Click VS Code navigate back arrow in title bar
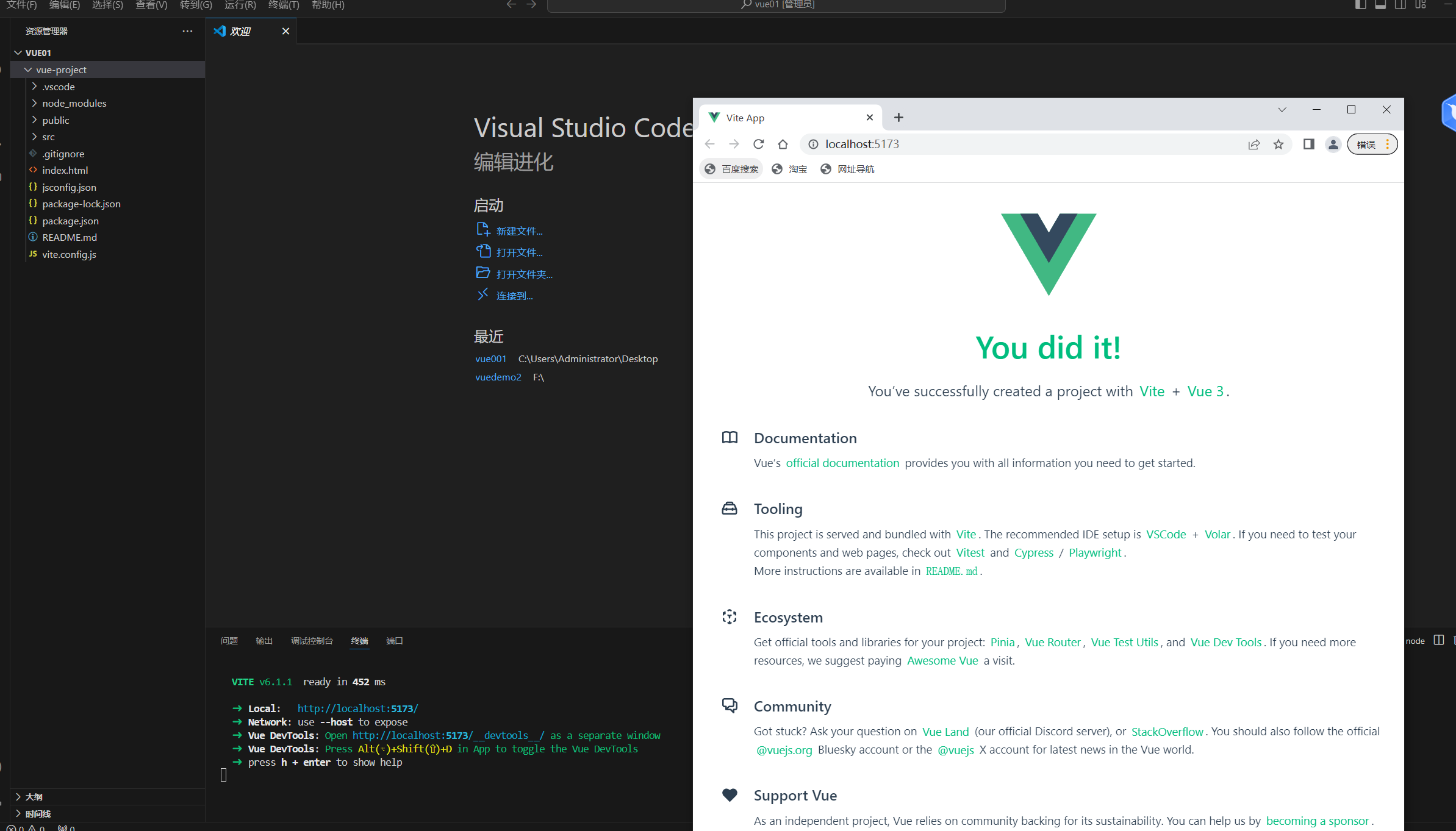1456x831 pixels. (511, 5)
